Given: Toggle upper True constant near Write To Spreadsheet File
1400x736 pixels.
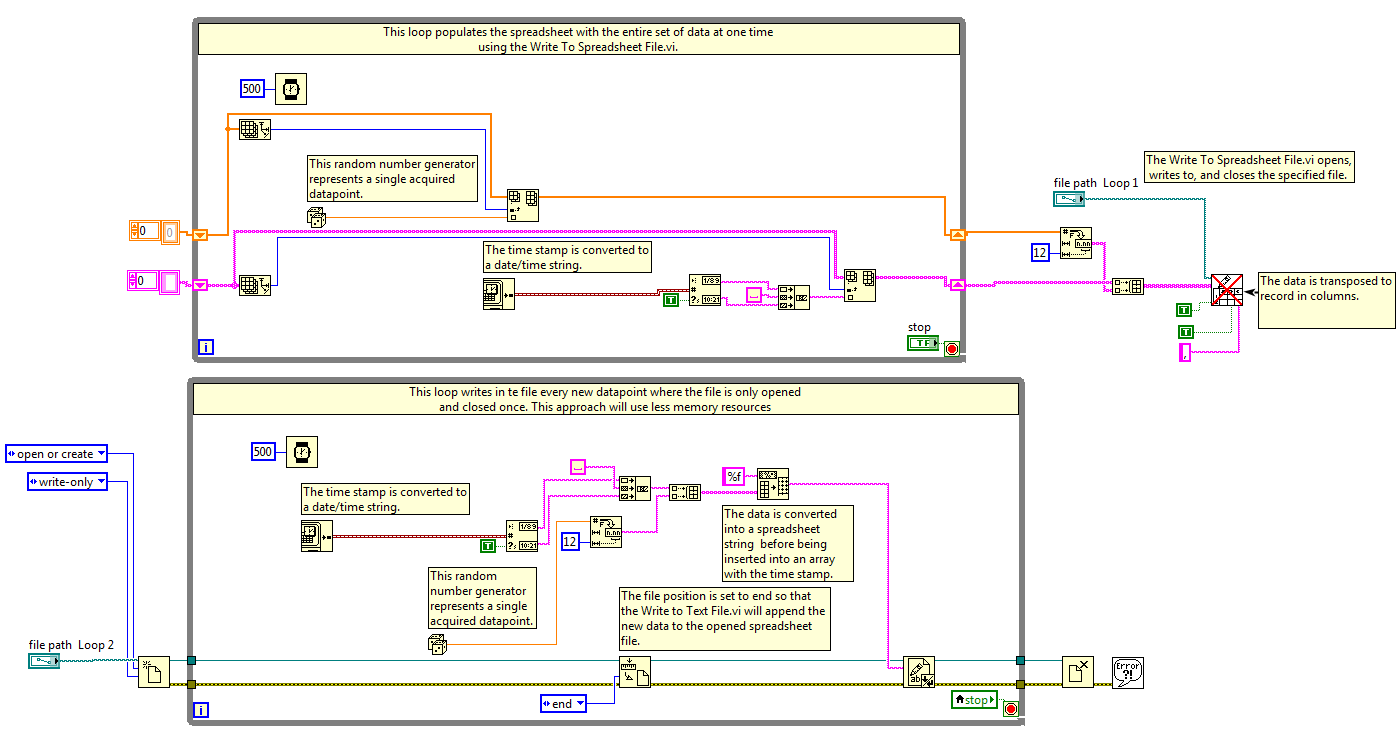Looking at the screenshot, I should (x=1184, y=309).
